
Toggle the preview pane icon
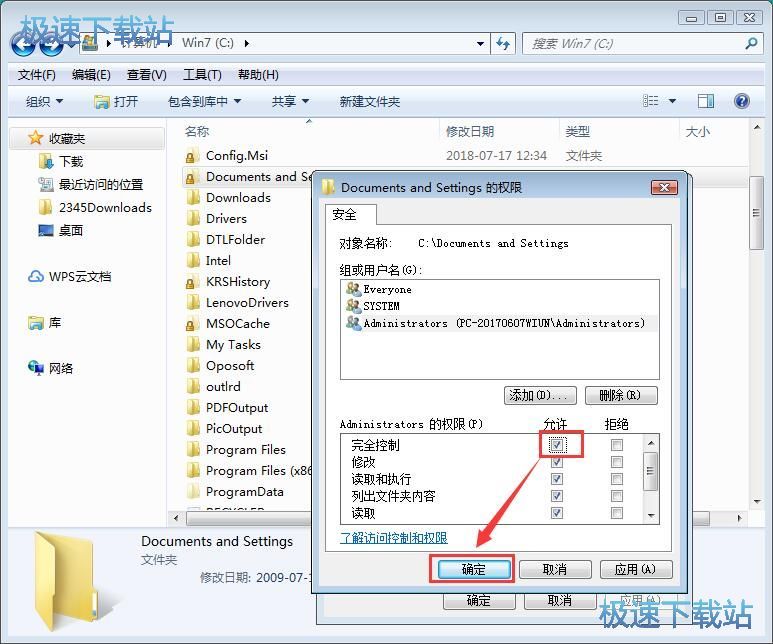pyautogui.click(x=705, y=101)
